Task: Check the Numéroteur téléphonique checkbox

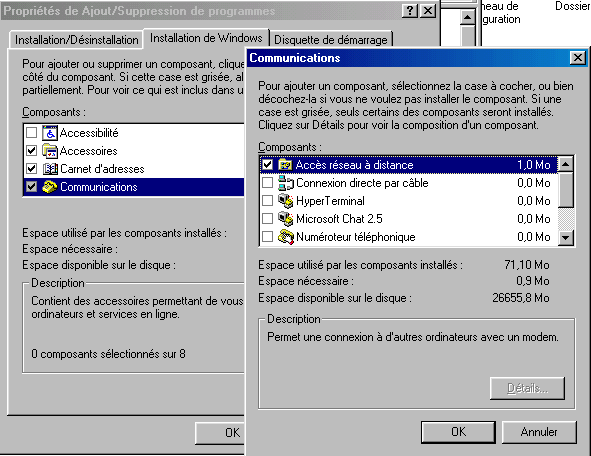Action: tap(267, 237)
